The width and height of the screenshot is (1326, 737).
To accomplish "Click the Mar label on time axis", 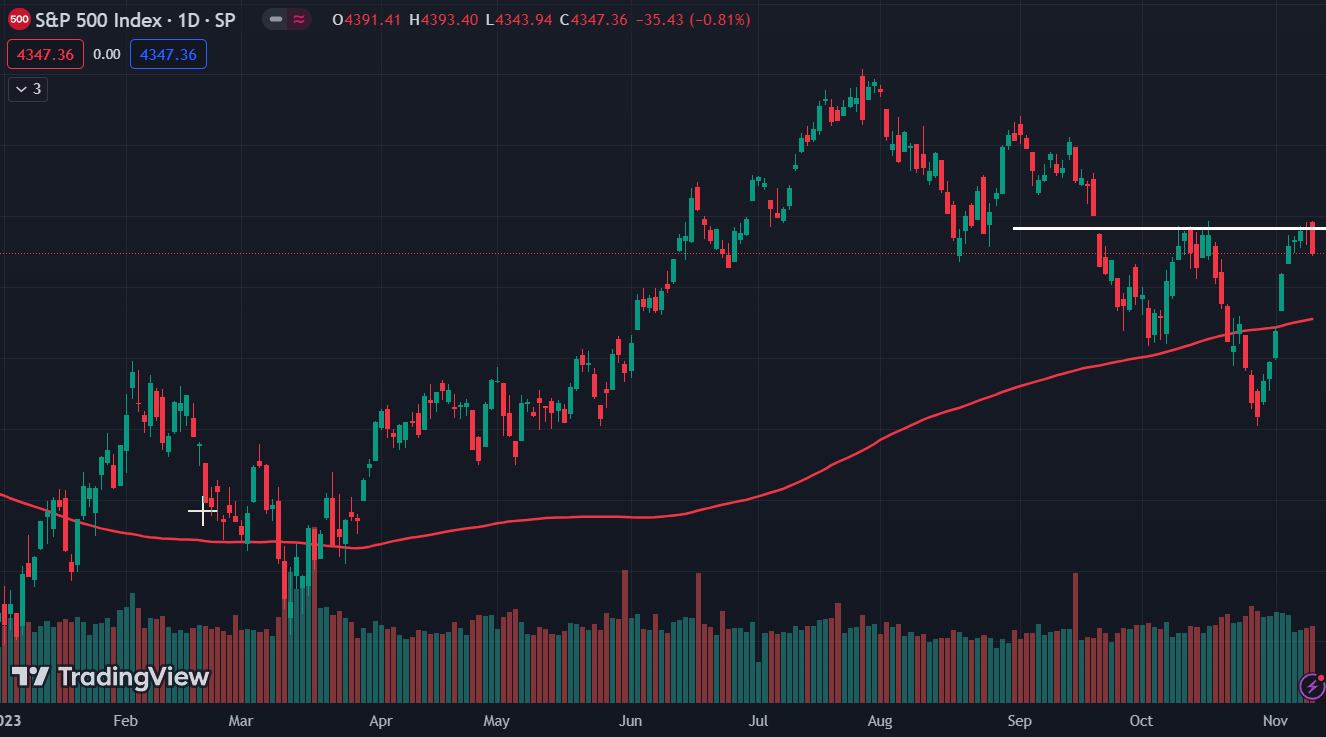I will tap(240, 721).
